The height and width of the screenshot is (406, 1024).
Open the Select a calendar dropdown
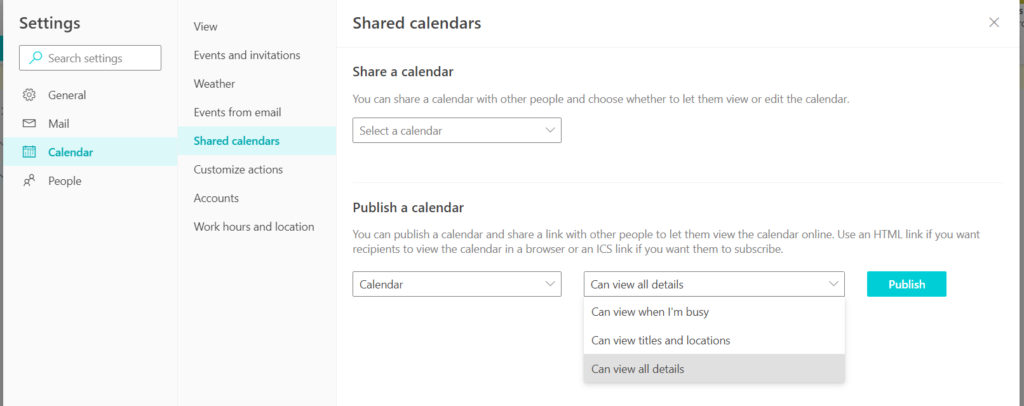point(456,131)
